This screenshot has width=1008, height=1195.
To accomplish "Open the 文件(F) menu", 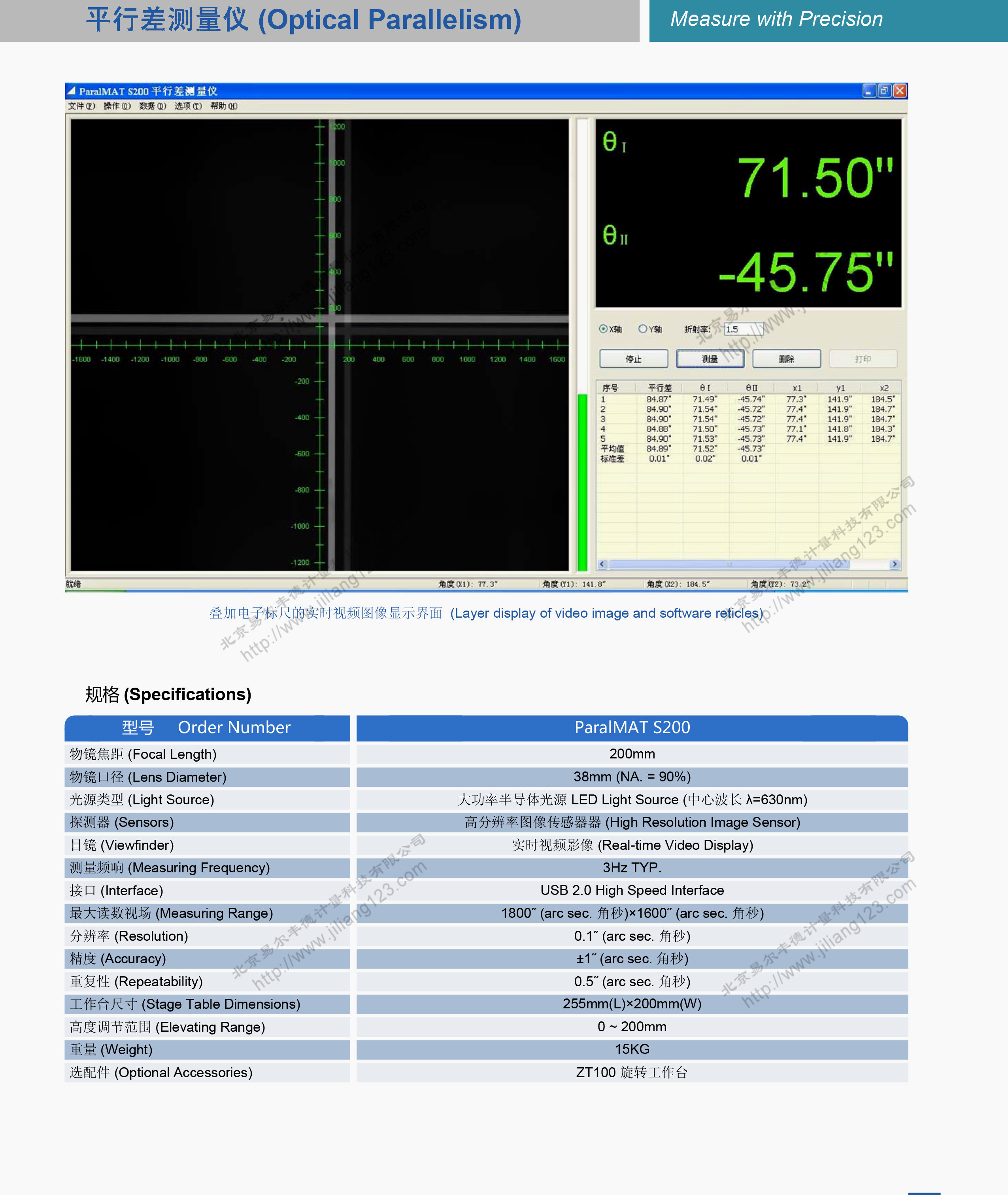I will (81, 106).
